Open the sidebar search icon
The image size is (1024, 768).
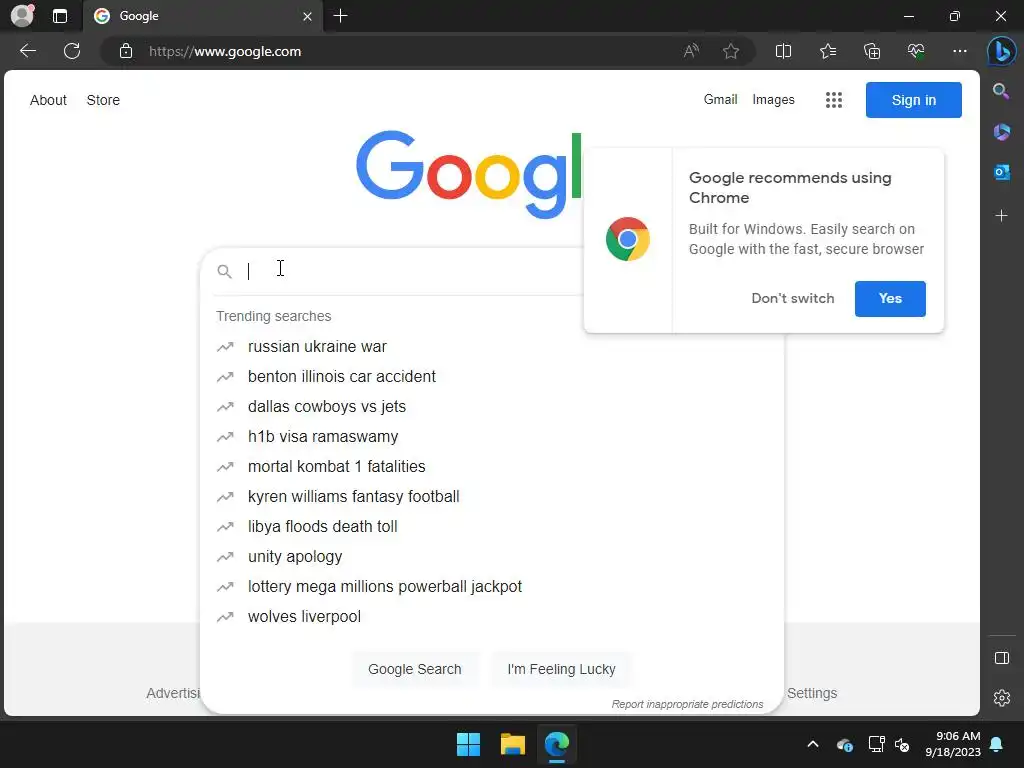1001,91
